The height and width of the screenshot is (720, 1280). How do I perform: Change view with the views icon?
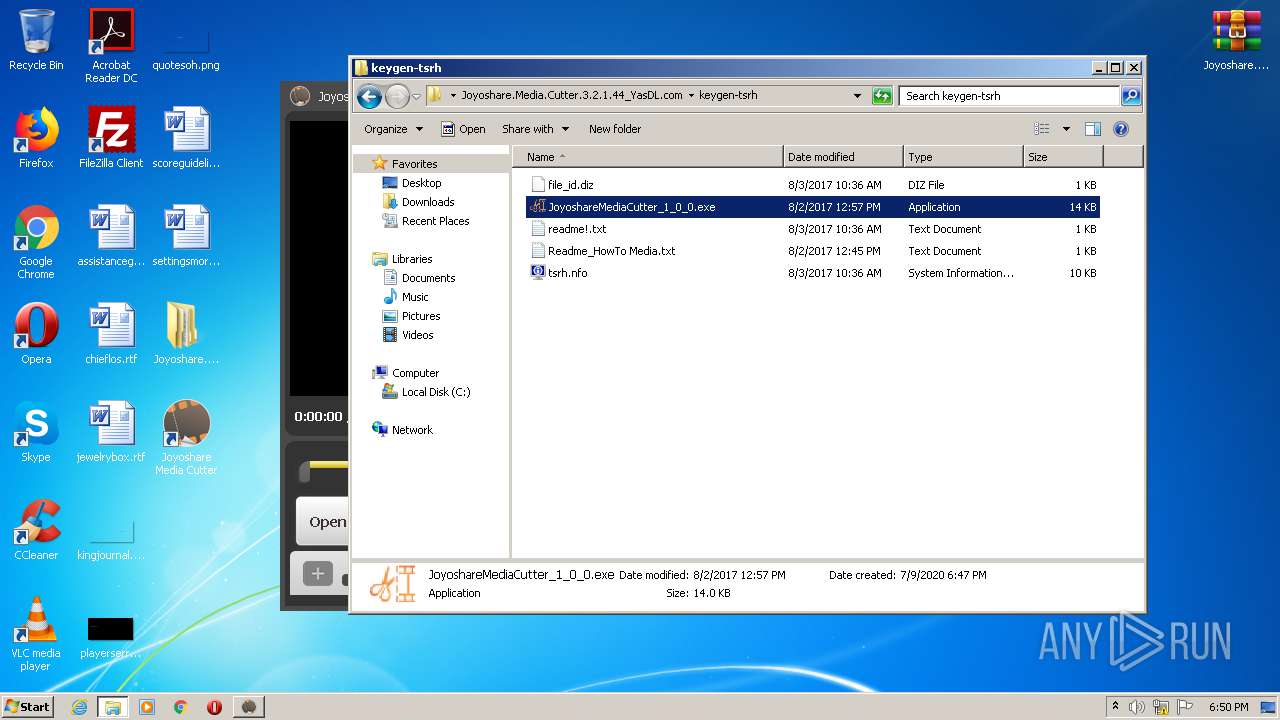[1042, 129]
